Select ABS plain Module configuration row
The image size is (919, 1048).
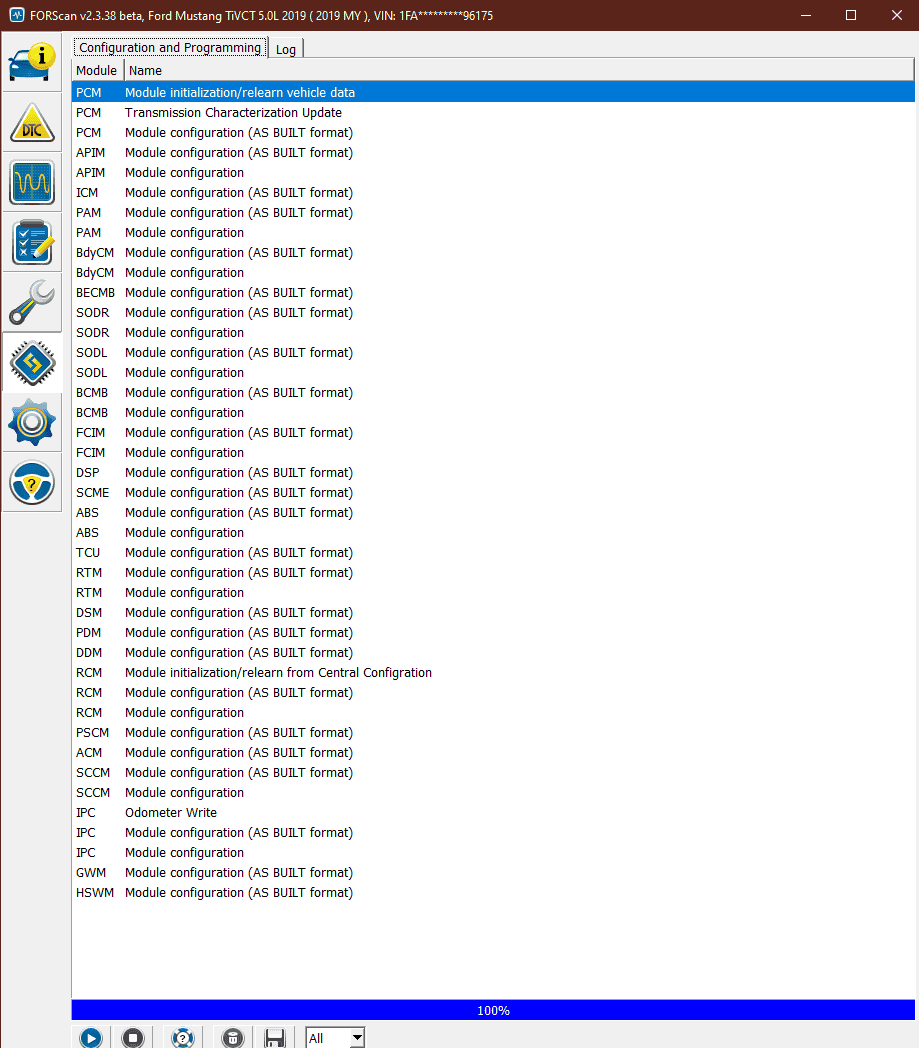point(493,533)
